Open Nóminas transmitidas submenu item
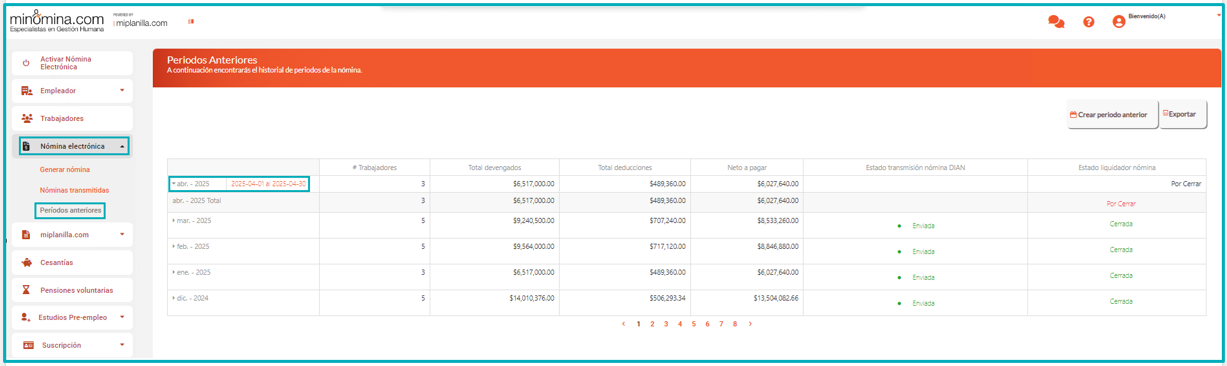 pyautogui.click(x=75, y=189)
